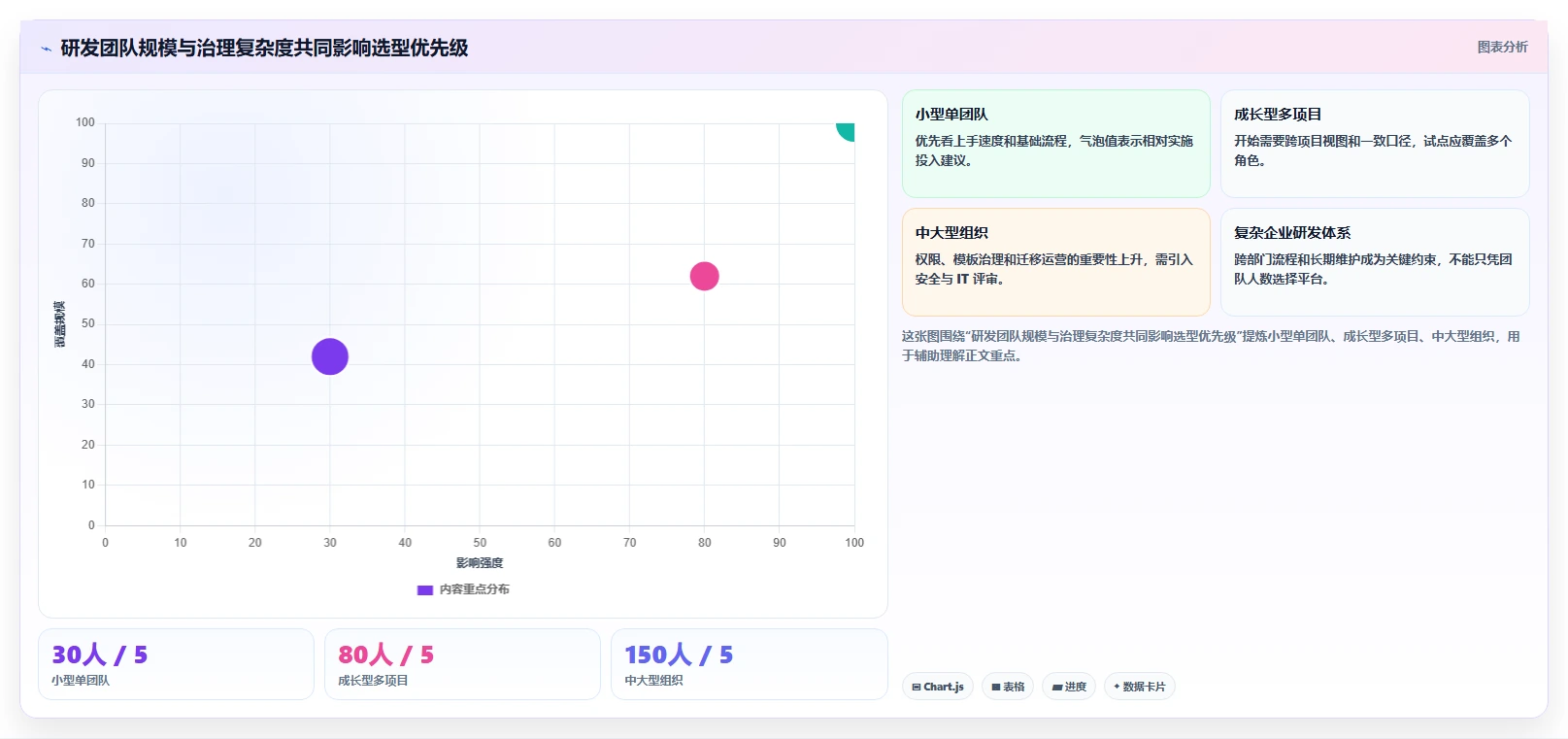The image size is (1568, 739).
Task: Click the y-axis tick value 100
Action: click(85, 122)
